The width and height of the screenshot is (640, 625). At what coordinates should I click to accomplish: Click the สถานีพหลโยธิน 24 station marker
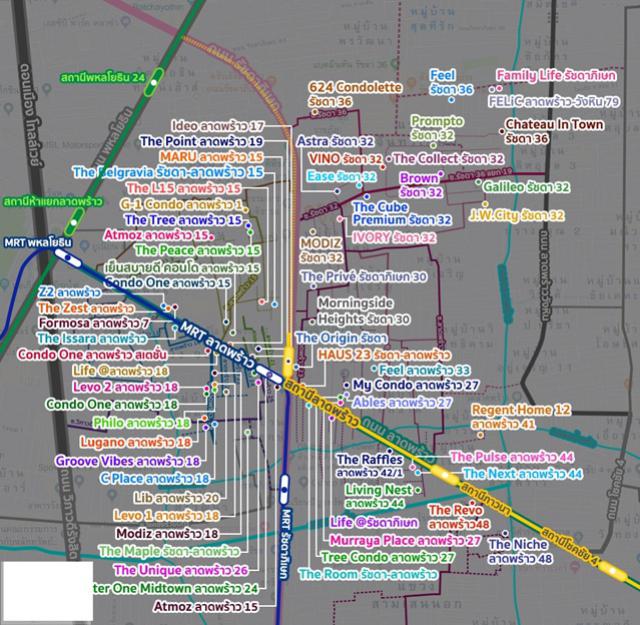coord(153,82)
